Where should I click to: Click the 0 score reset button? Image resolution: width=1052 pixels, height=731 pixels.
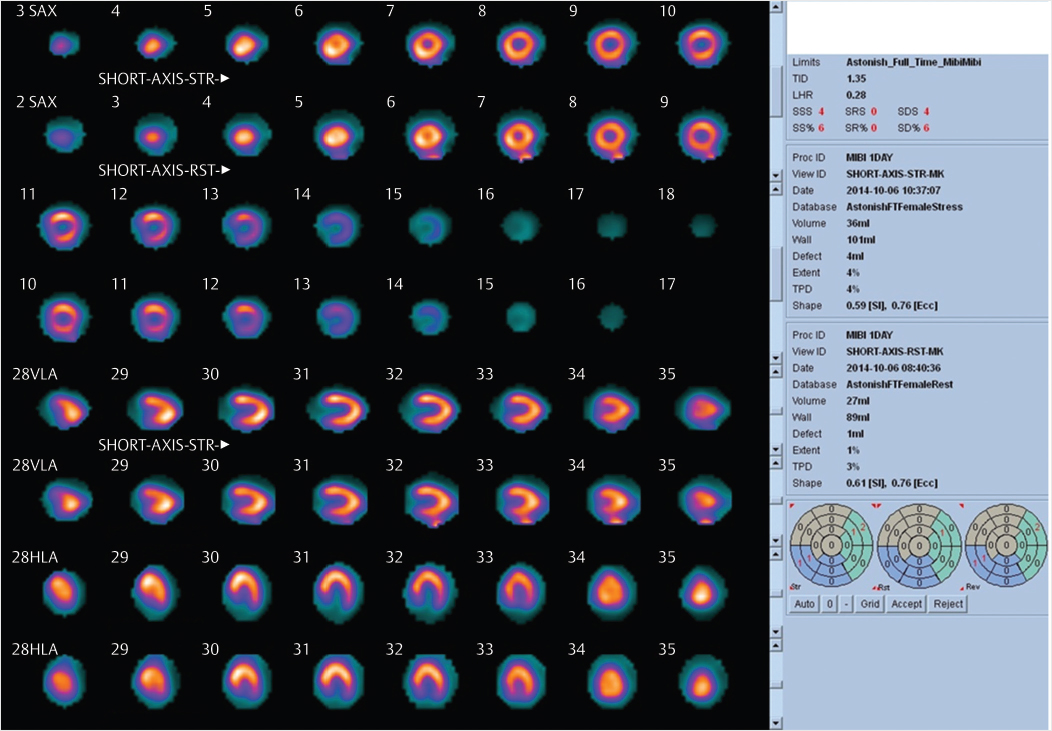[x=829, y=604]
